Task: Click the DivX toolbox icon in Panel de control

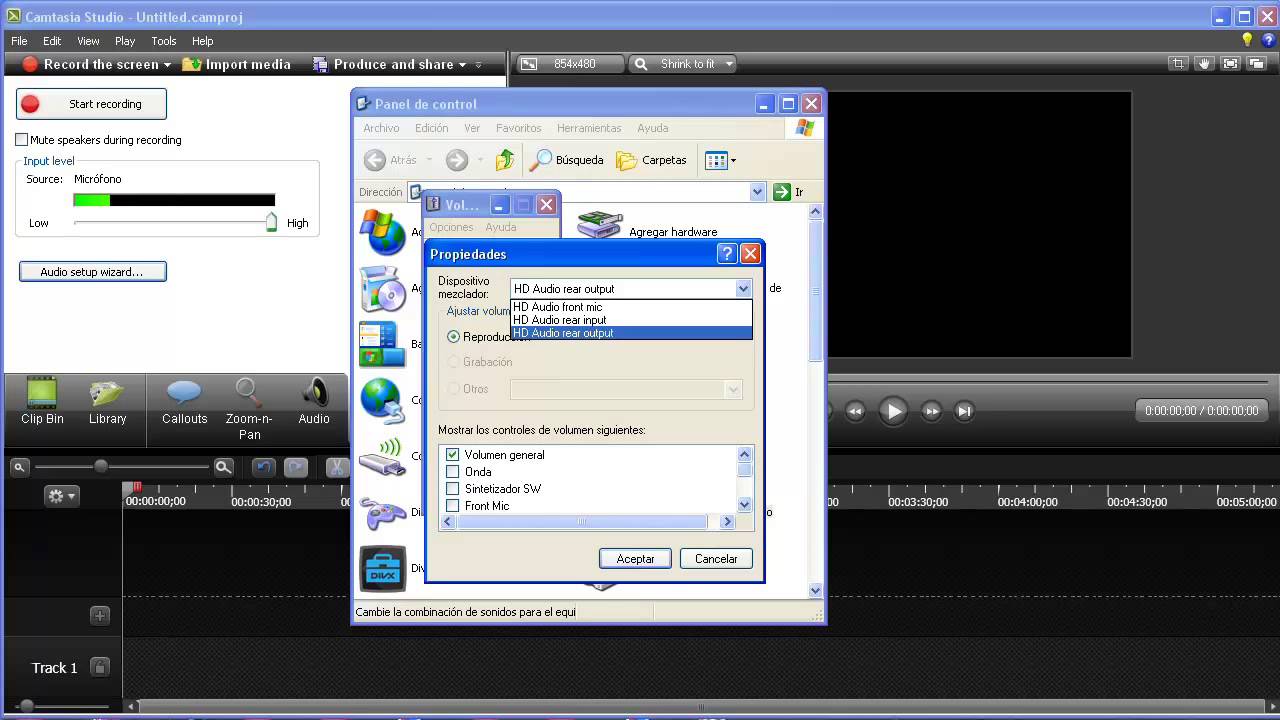Action: pyautogui.click(x=383, y=568)
